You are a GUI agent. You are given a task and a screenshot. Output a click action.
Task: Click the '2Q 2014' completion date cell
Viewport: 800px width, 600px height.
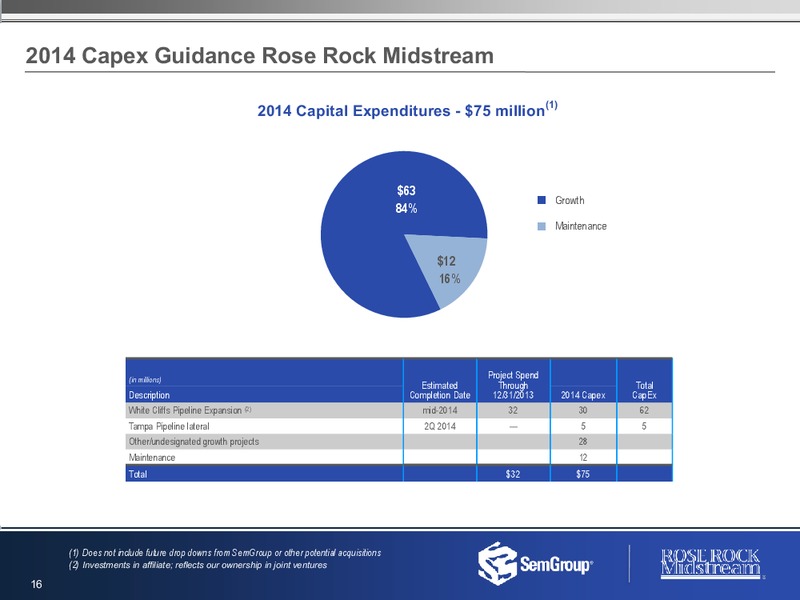click(440, 427)
